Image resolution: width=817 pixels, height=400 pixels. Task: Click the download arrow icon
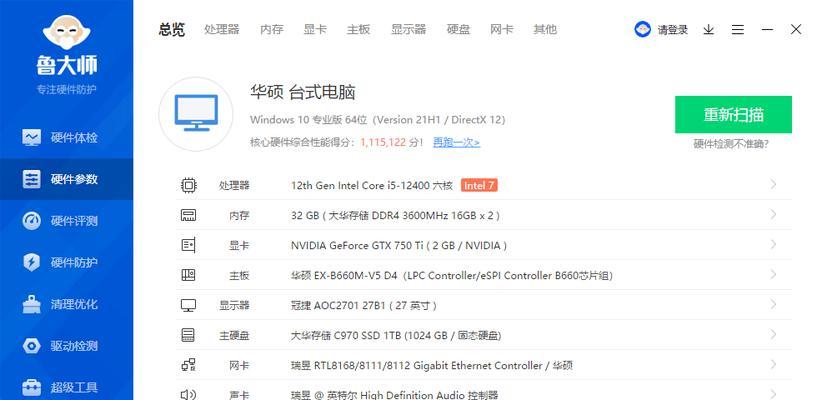pyautogui.click(x=708, y=30)
